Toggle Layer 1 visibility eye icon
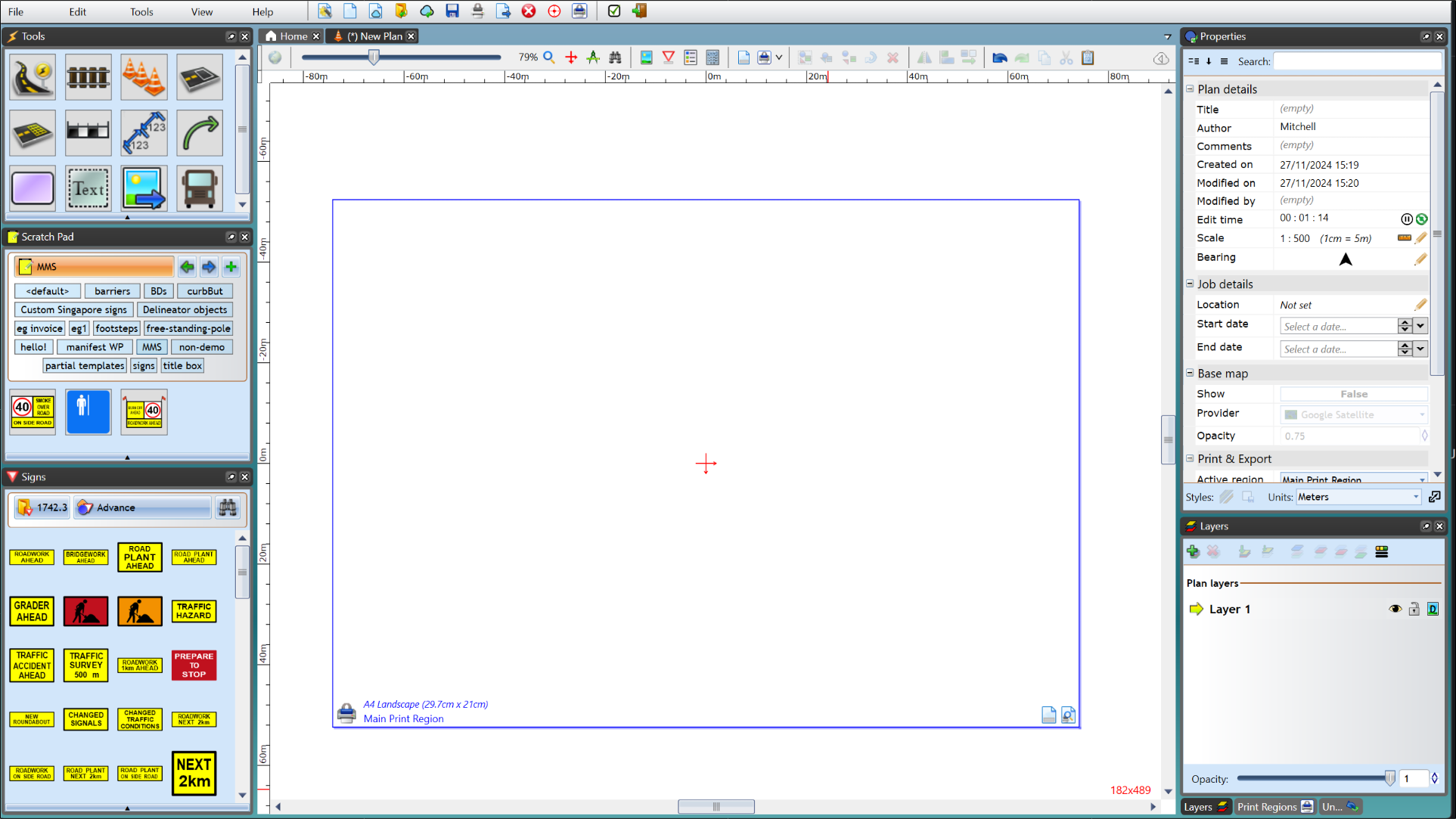 coord(1395,609)
